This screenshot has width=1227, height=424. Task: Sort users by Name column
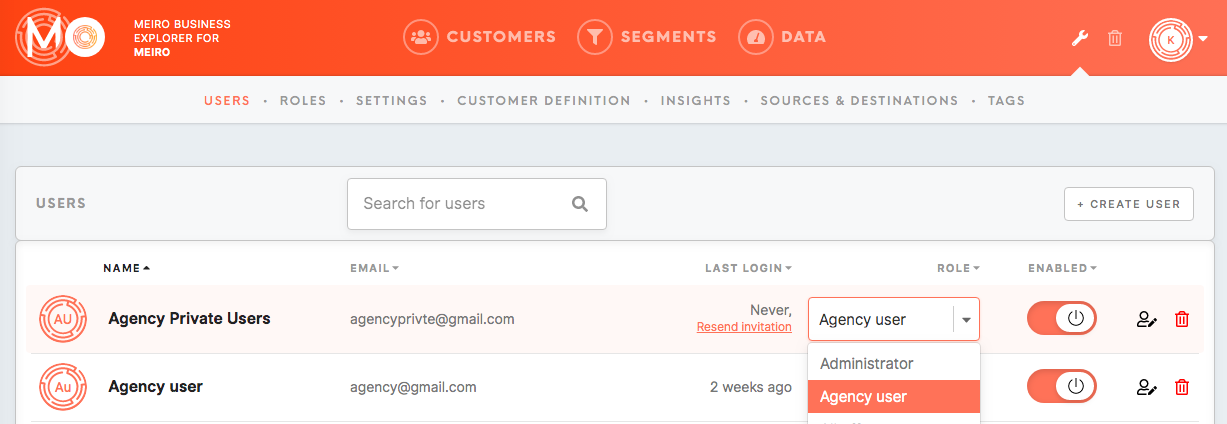point(127,268)
